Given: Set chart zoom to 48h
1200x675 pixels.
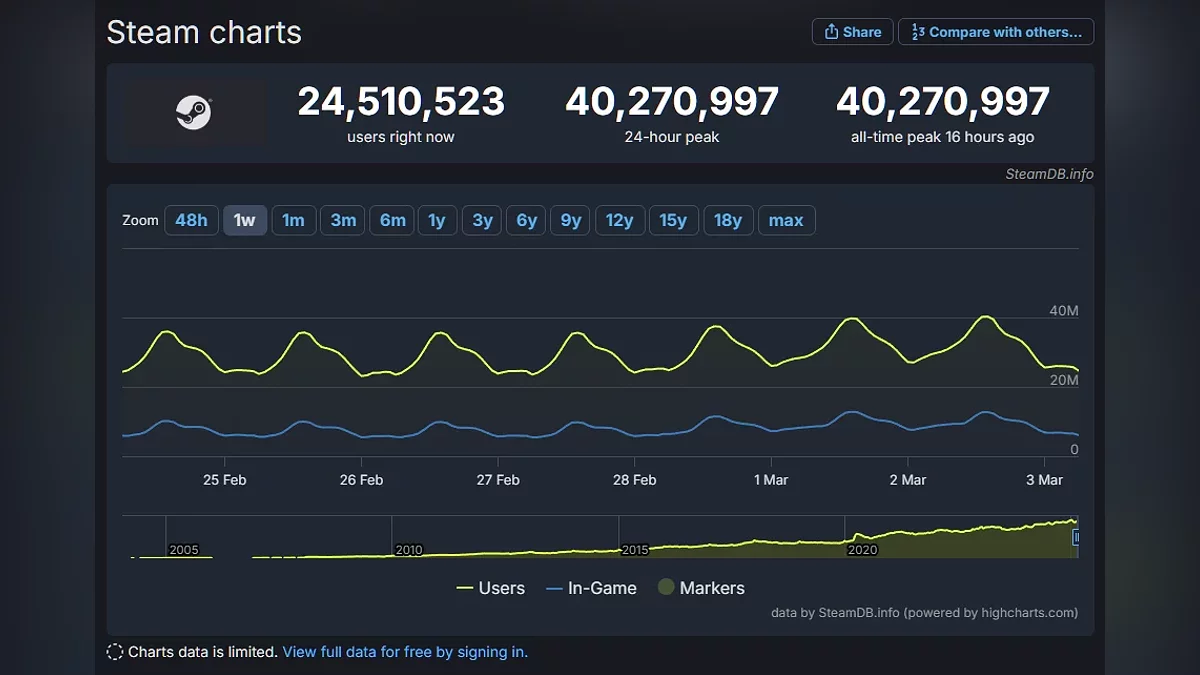Looking at the screenshot, I should click(x=191, y=220).
